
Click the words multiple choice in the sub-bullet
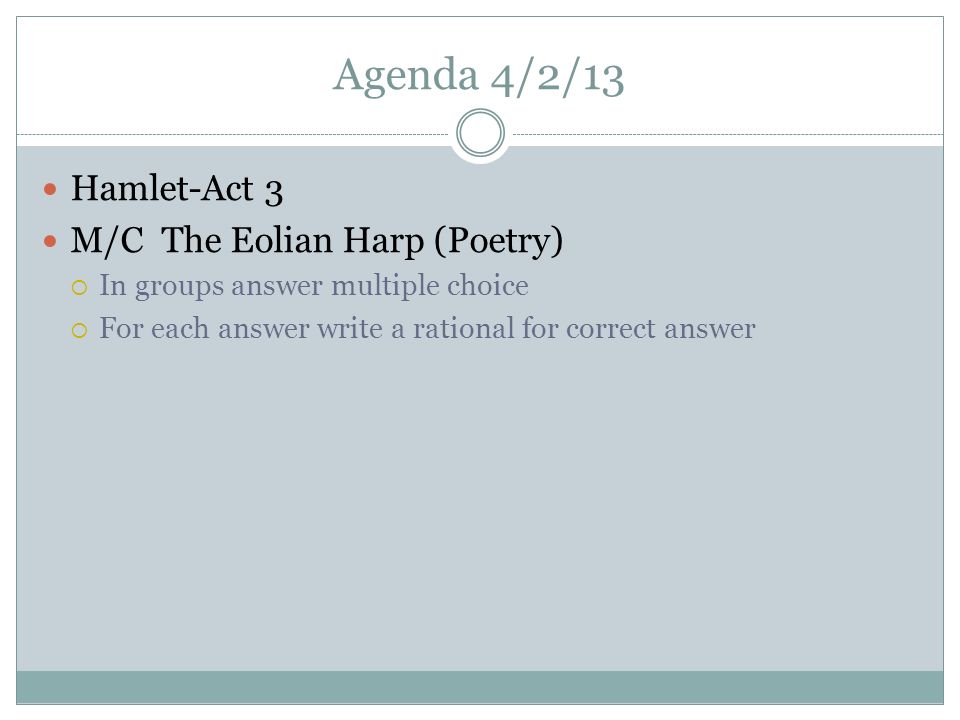click(x=430, y=286)
